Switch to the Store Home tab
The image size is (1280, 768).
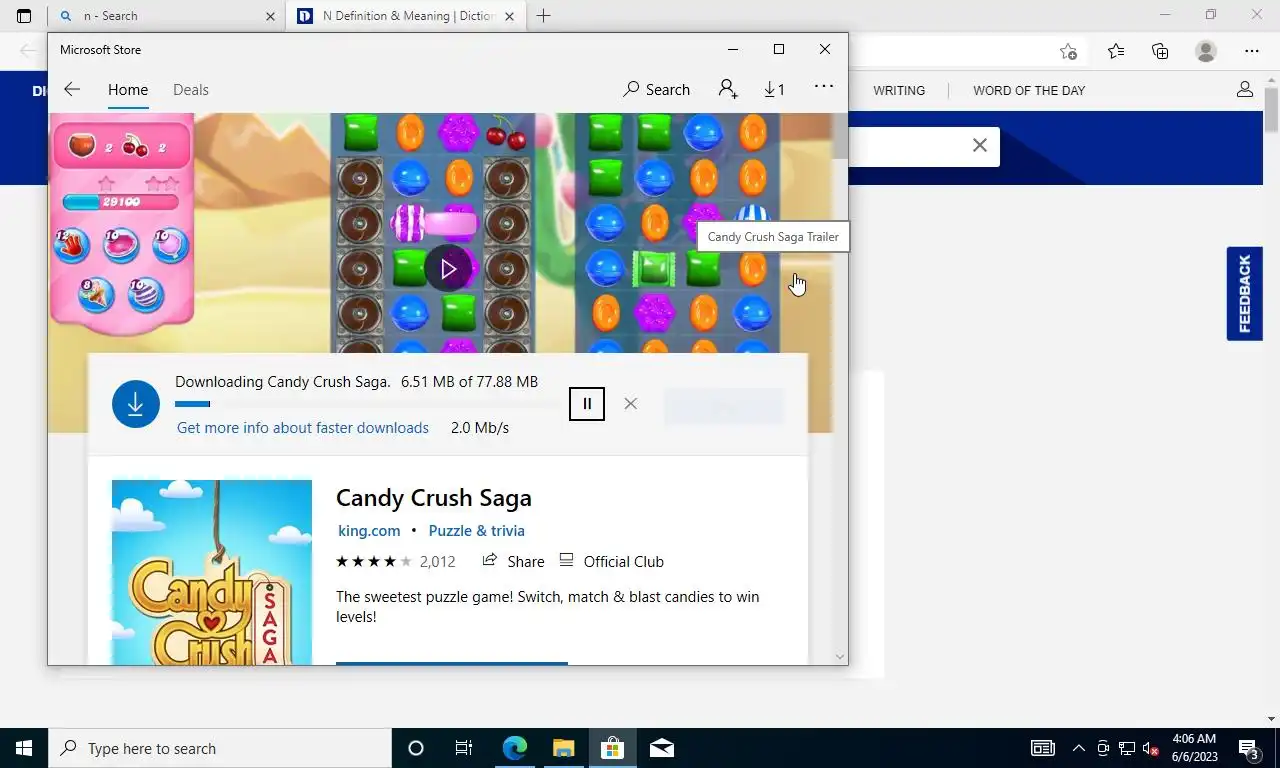[x=128, y=89]
